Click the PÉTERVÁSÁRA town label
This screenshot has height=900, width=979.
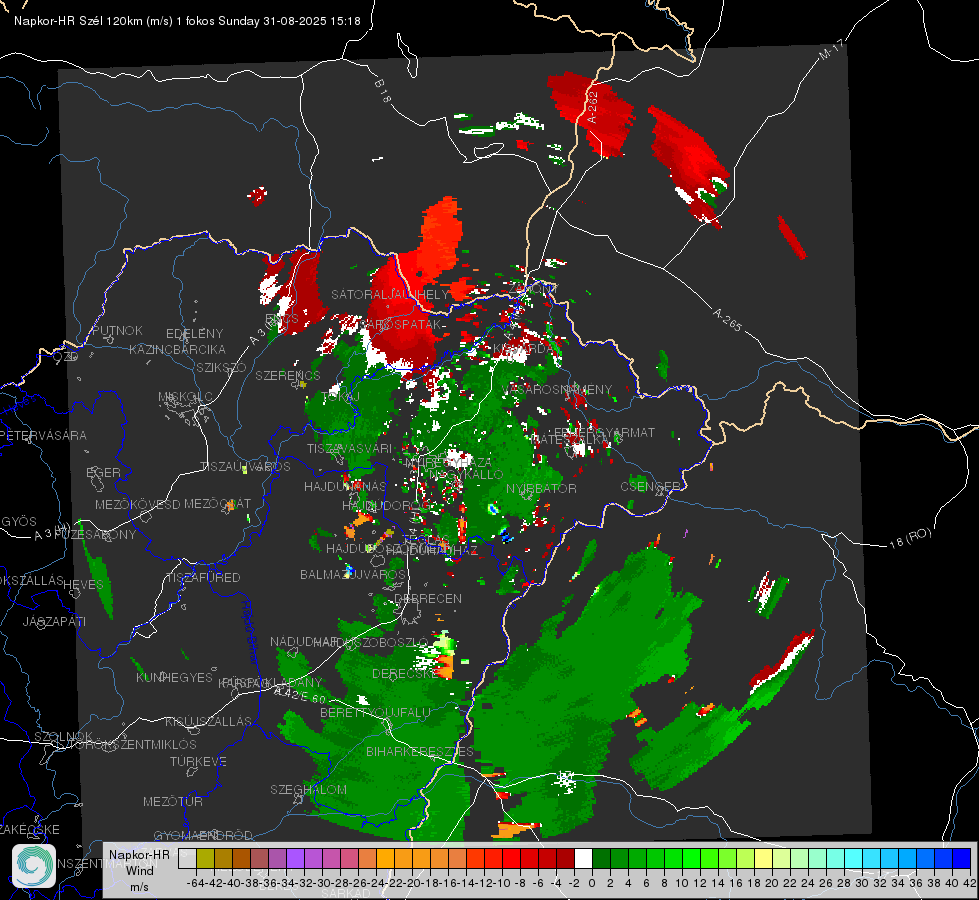click(x=44, y=435)
